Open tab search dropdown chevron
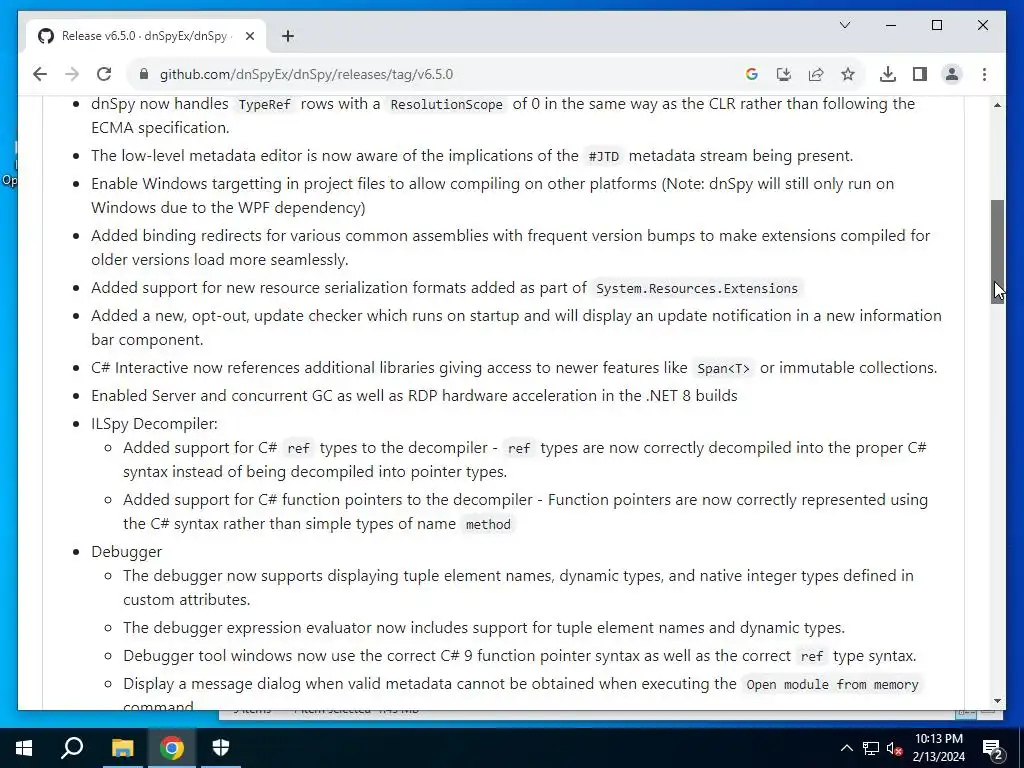 (844, 25)
